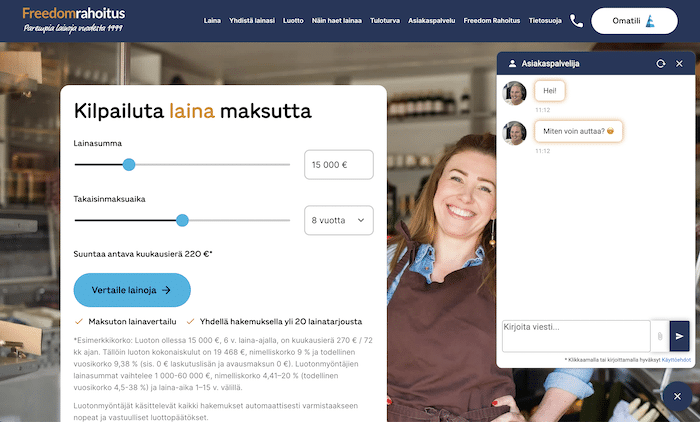The width and height of the screenshot is (700, 422).
Task: Click the Freedomrahoitus logo
Action: click(74, 21)
